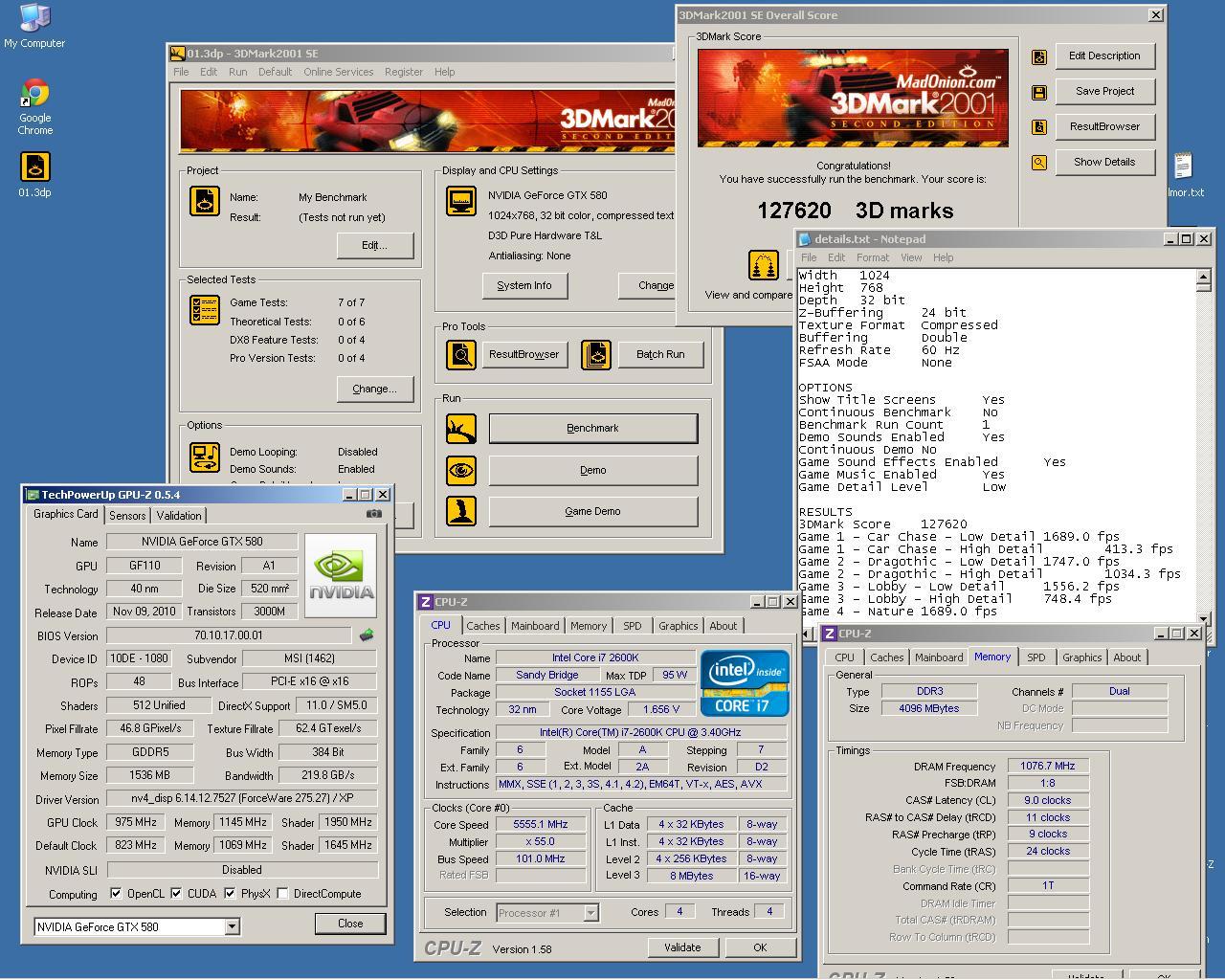
Task: Click the Project benchmark icon
Action: tap(205, 201)
